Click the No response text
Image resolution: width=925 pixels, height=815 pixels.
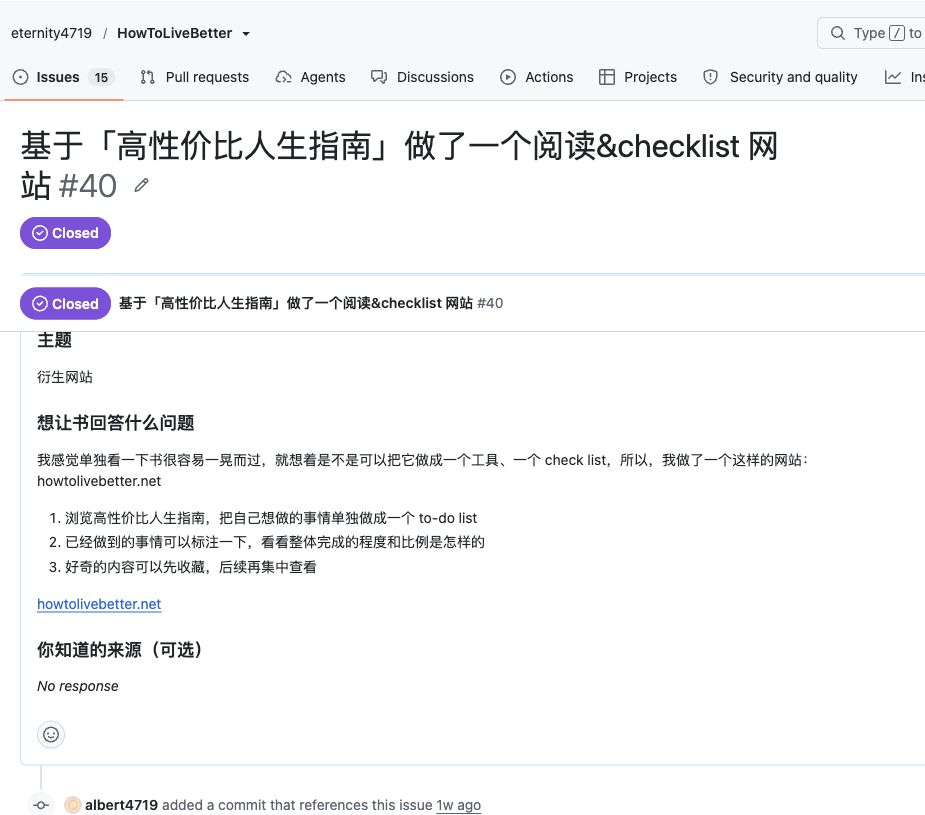coord(78,686)
